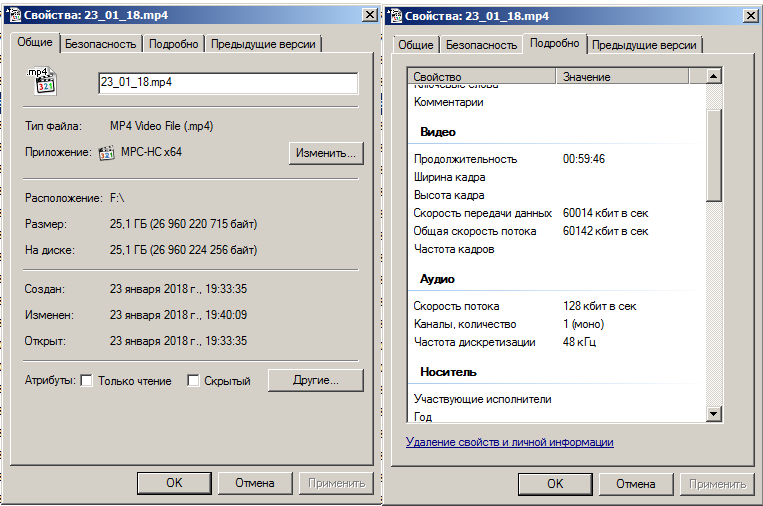This screenshot has width=763, height=506.
Task: Click the vertical scrollbar thumb
Action: (714, 155)
